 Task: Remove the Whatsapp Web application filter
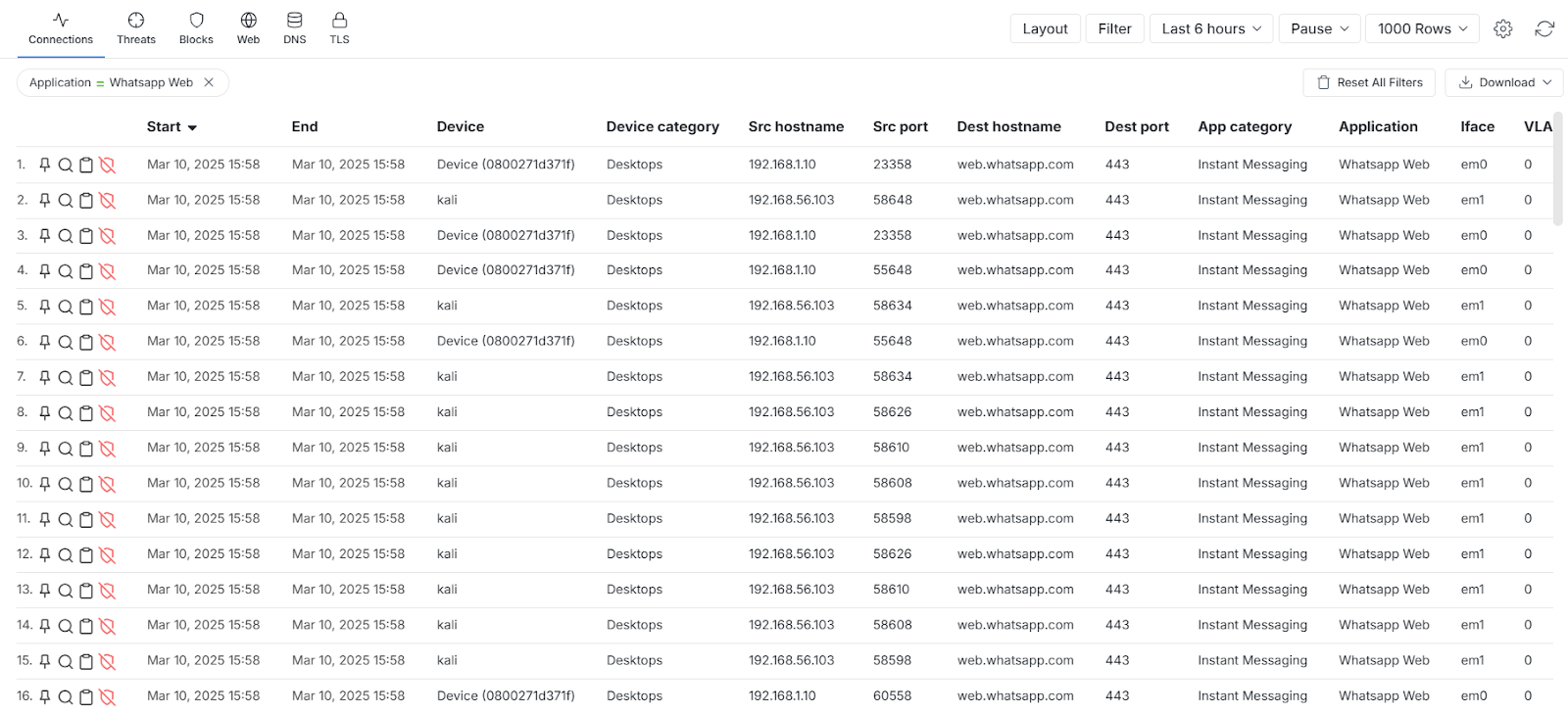pos(209,82)
